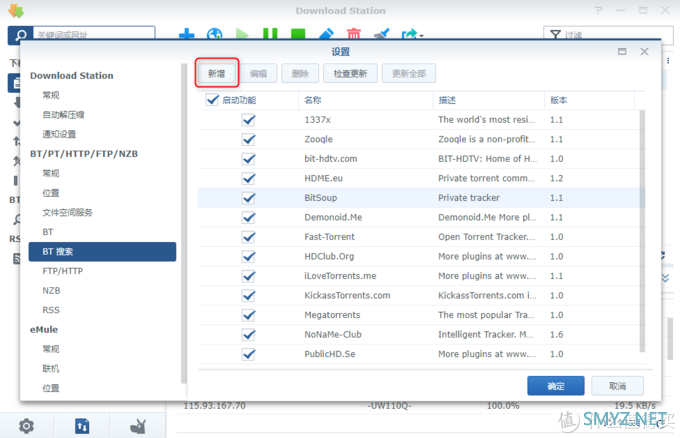Toggle the PublicHD.Se checkbox
This screenshot has height=438, width=680.
(x=248, y=354)
